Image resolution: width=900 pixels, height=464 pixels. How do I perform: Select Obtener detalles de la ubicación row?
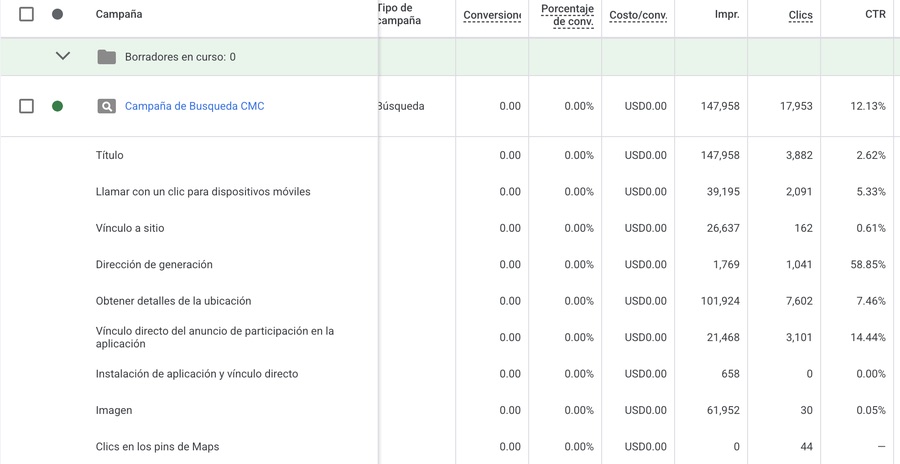tap(173, 301)
